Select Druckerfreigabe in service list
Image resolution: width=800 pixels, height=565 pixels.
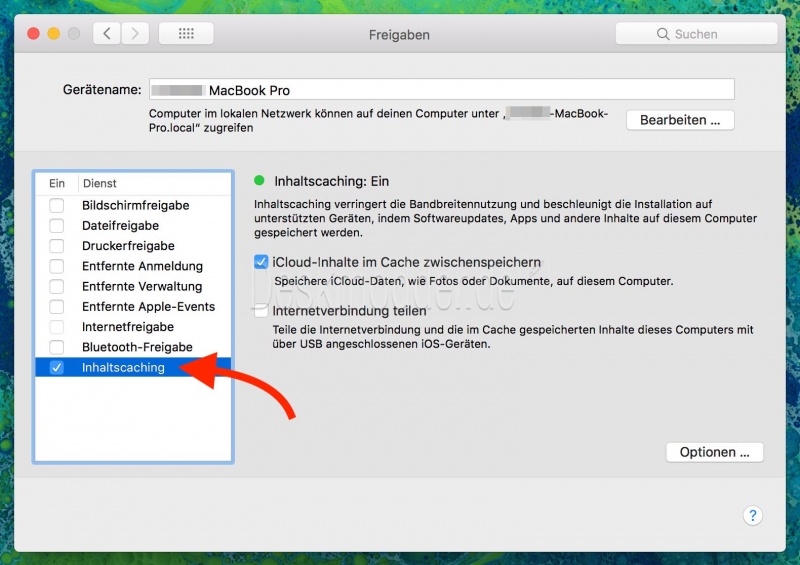point(128,246)
